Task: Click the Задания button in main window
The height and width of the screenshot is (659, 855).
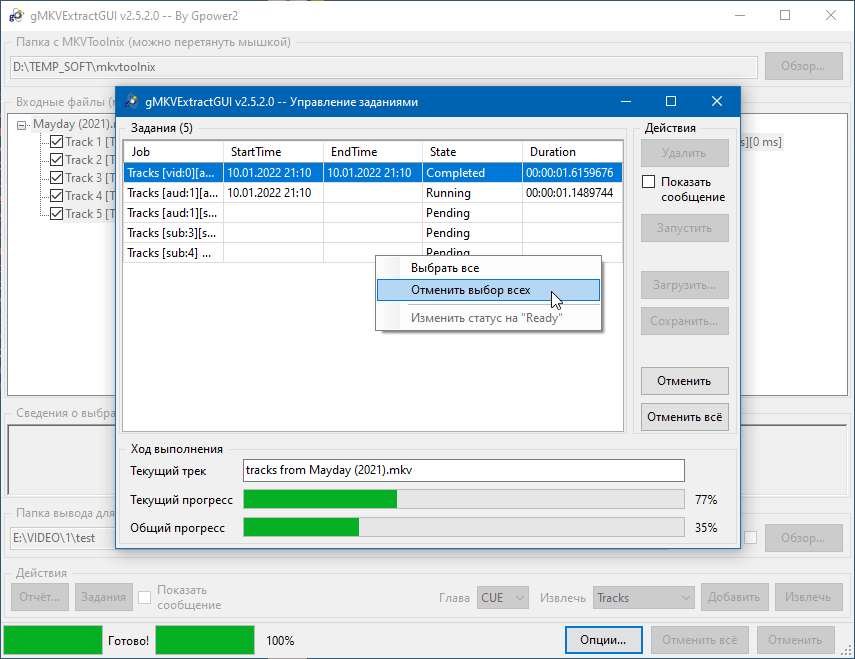Action: 104,597
